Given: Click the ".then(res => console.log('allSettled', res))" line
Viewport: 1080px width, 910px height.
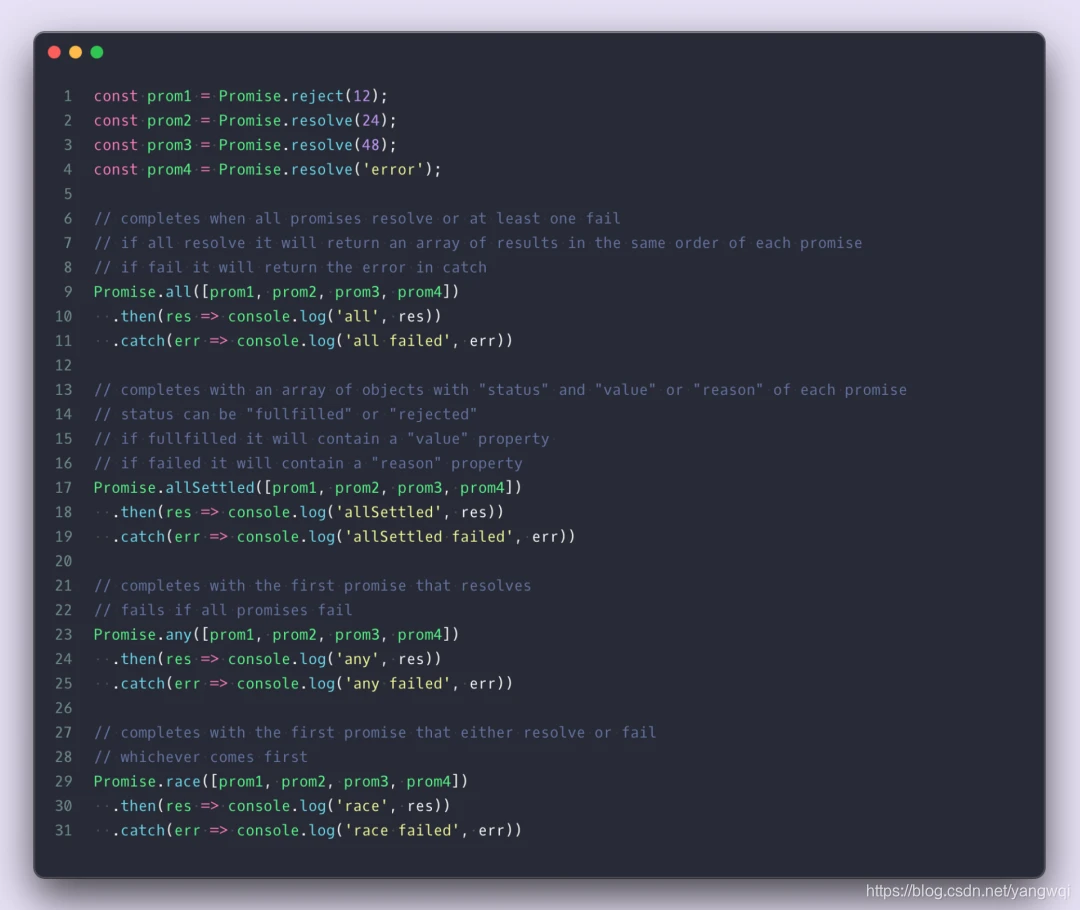Looking at the screenshot, I should click(x=308, y=512).
